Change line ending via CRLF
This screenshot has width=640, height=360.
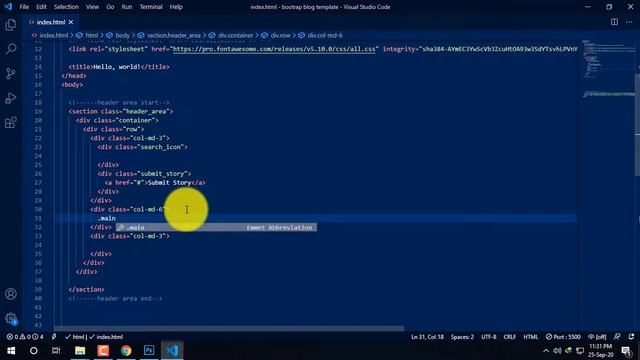click(x=509, y=337)
